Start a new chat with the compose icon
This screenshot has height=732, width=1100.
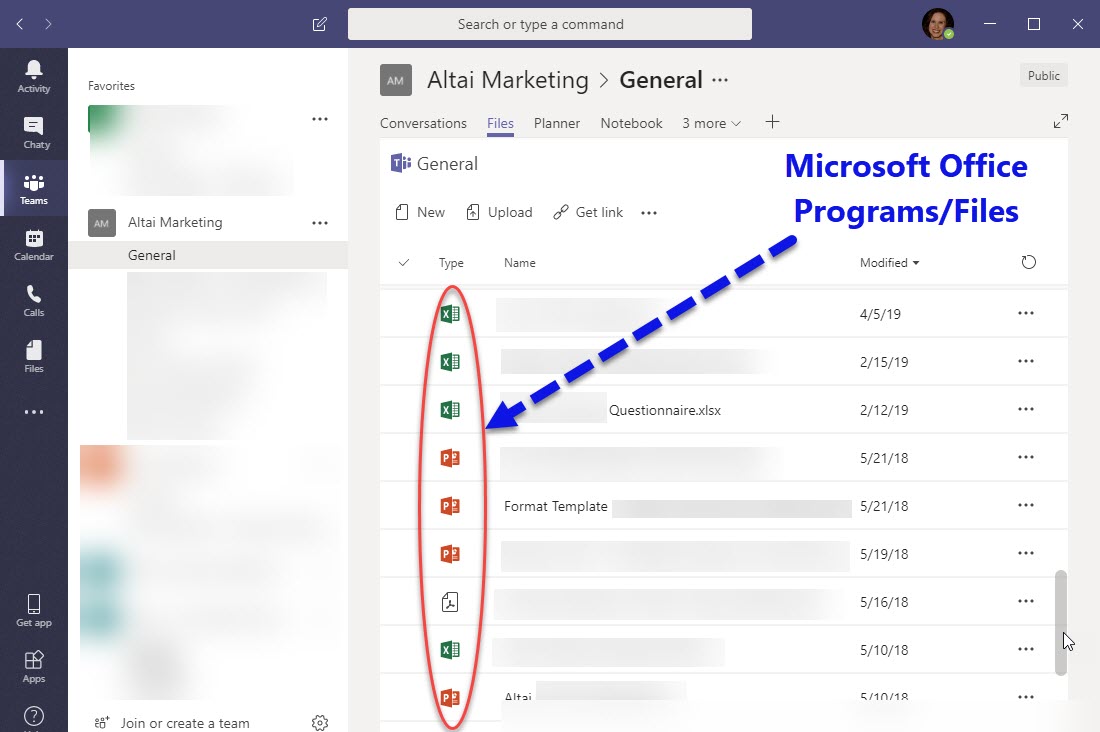(x=319, y=24)
